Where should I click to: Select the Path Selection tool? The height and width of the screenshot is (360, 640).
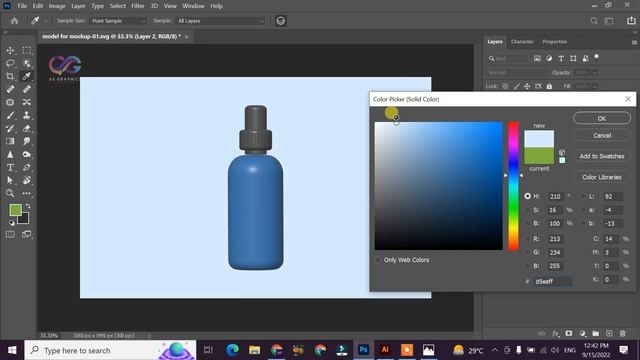click(x=10, y=180)
